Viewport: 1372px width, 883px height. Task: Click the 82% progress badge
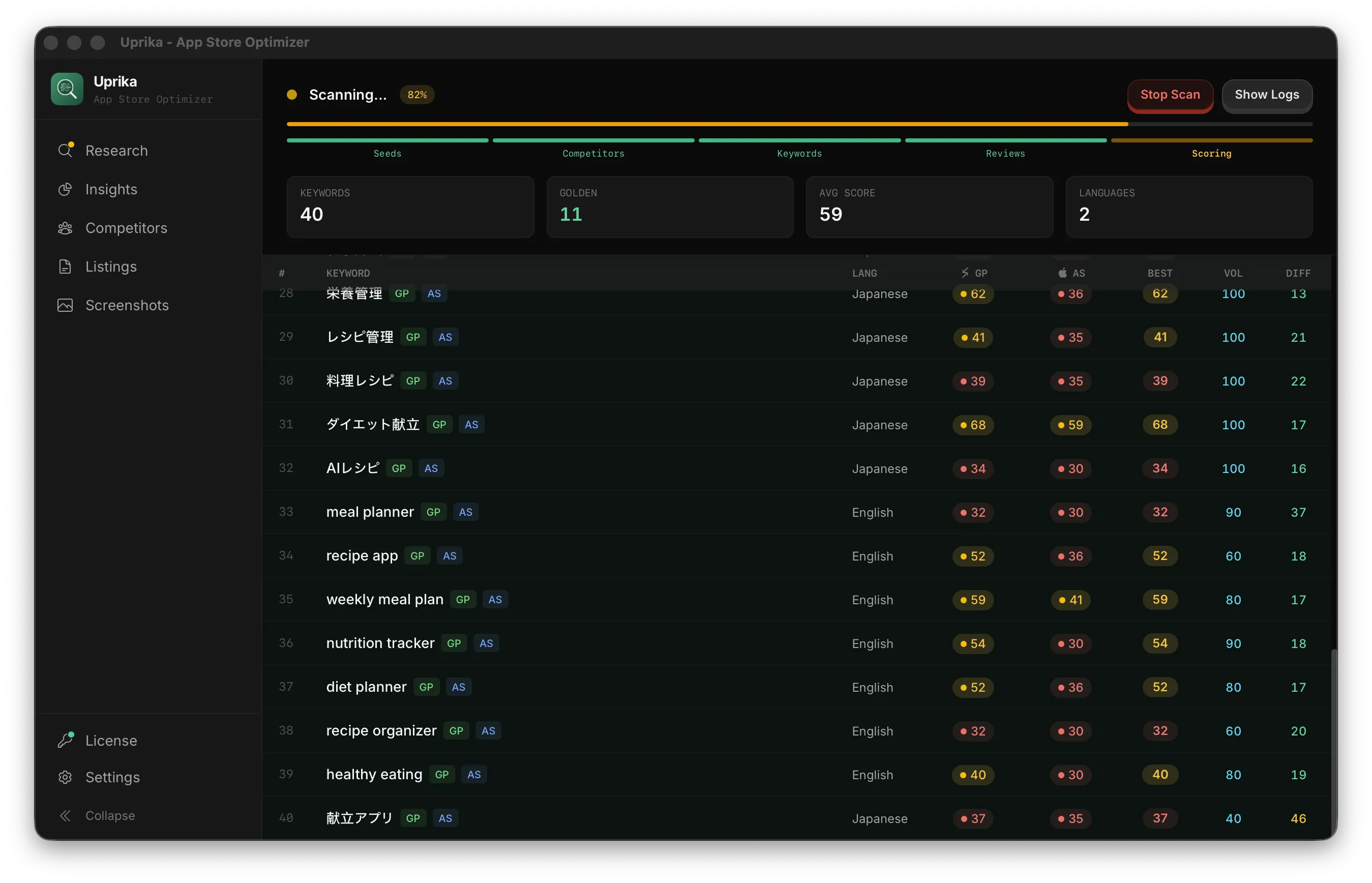click(x=417, y=95)
